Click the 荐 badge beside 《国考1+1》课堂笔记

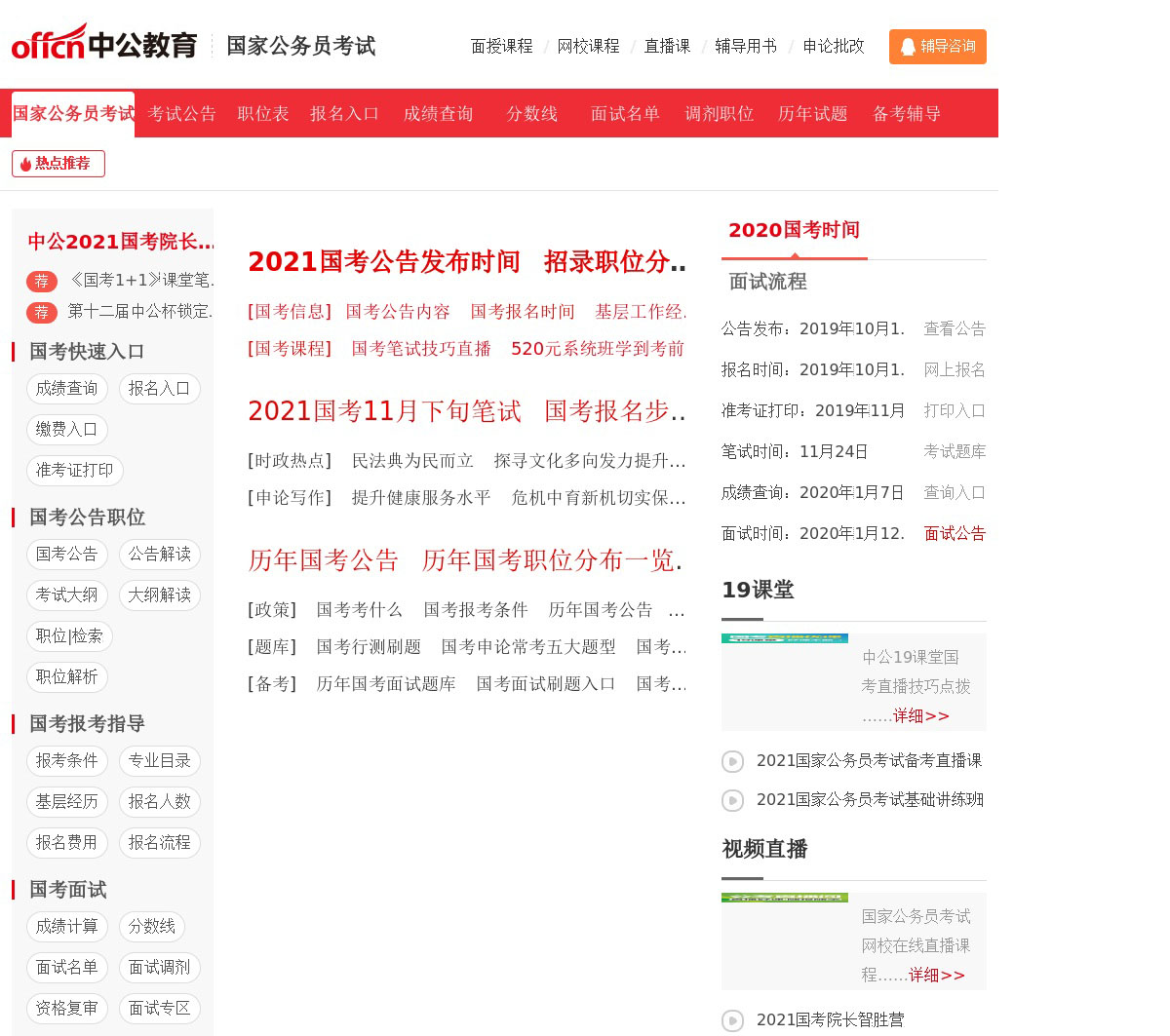41,282
